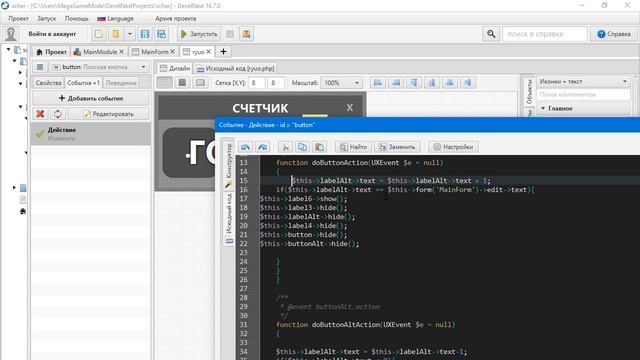Click the Заменить button
The image size is (640, 360).
pos(397,147)
